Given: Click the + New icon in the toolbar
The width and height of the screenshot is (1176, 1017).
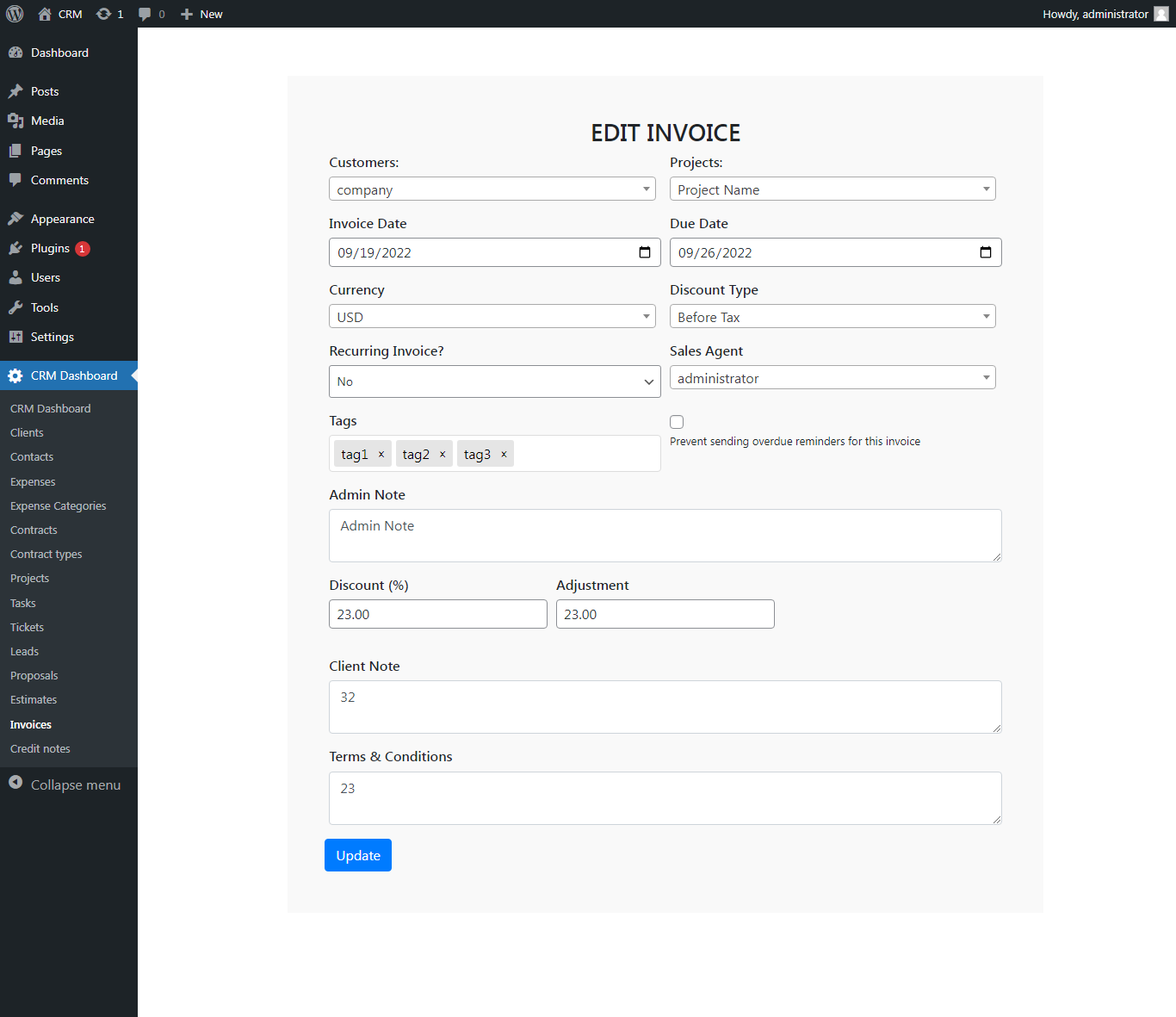Looking at the screenshot, I should (x=185, y=14).
